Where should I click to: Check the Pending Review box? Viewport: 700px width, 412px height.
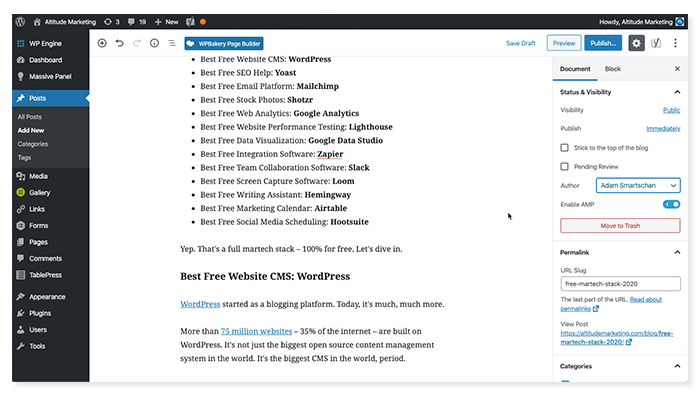pyautogui.click(x=564, y=166)
